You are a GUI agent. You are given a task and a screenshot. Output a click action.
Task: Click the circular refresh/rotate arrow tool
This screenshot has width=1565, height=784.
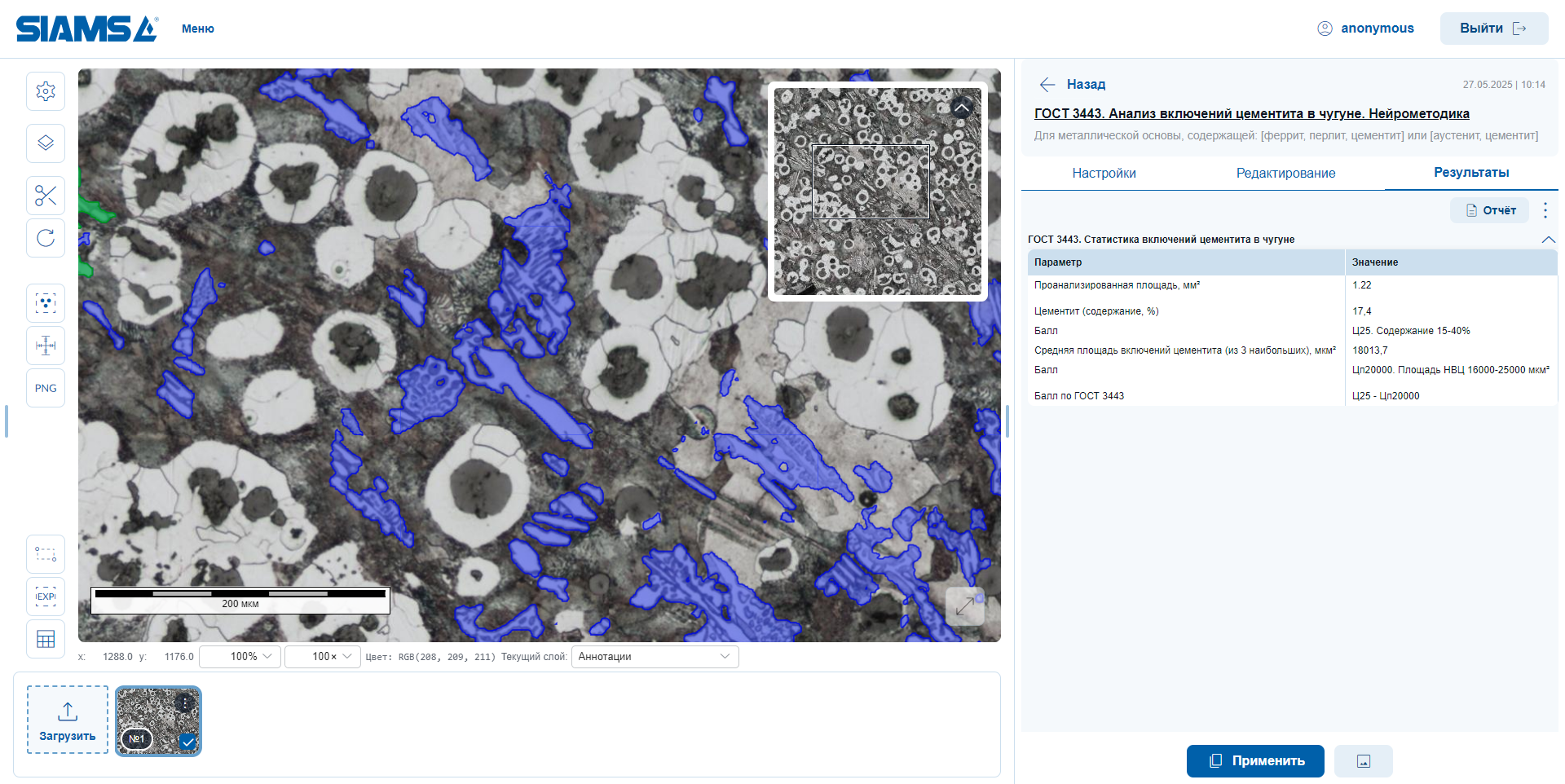46,238
